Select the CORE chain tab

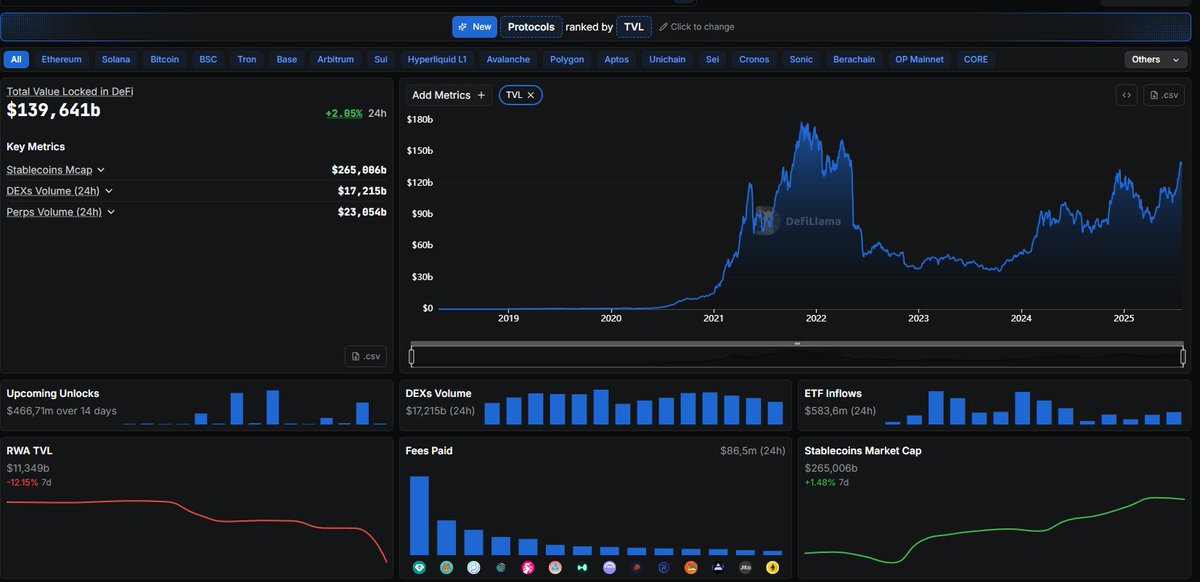coord(976,59)
